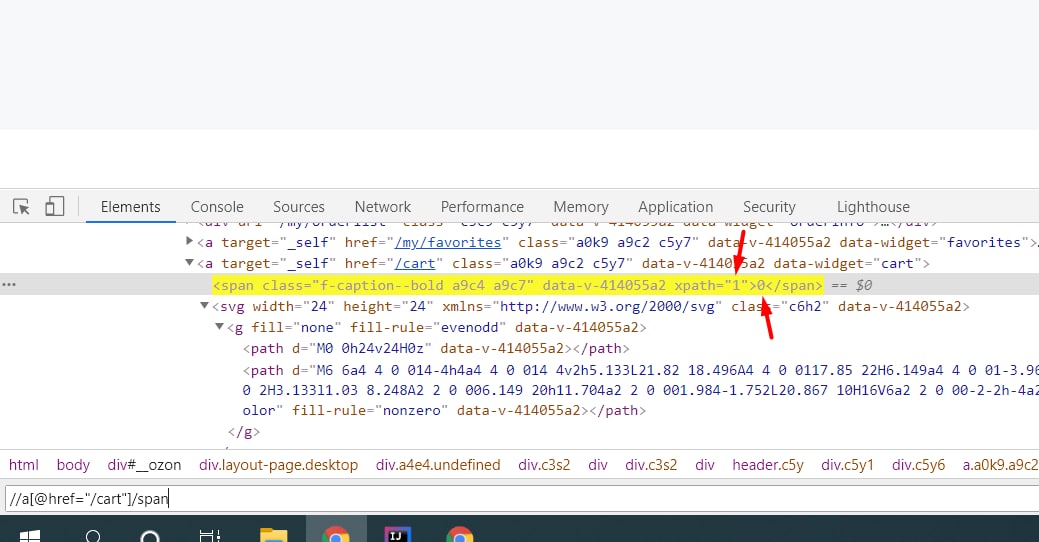The height and width of the screenshot is (542, 1039).
Task: Follow the /cart href link
Action: pos(415,264)
